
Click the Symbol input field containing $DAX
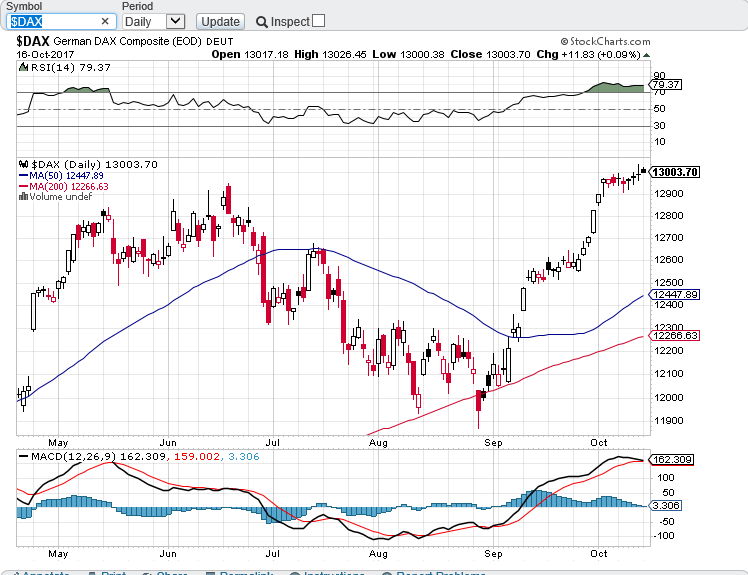61,21
